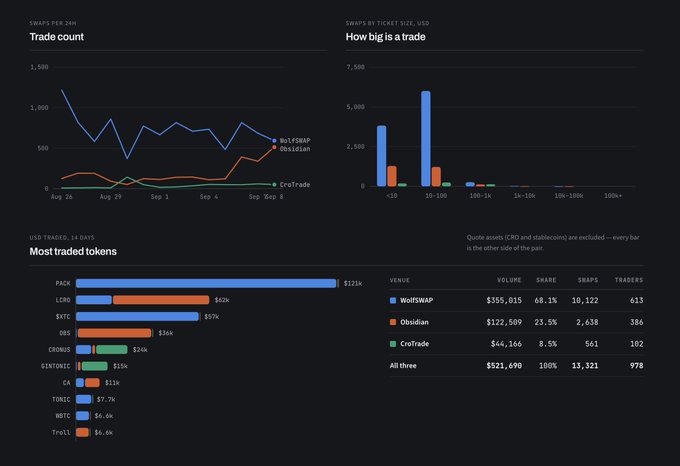Click Obsidian venue name in table
This screenshot has width=680, height=466.
click(414, 322)
